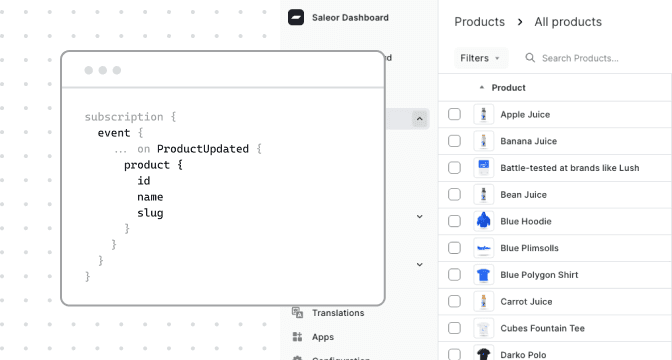
Task: Click the subscription keyword in code window
Action: point(124,117)
